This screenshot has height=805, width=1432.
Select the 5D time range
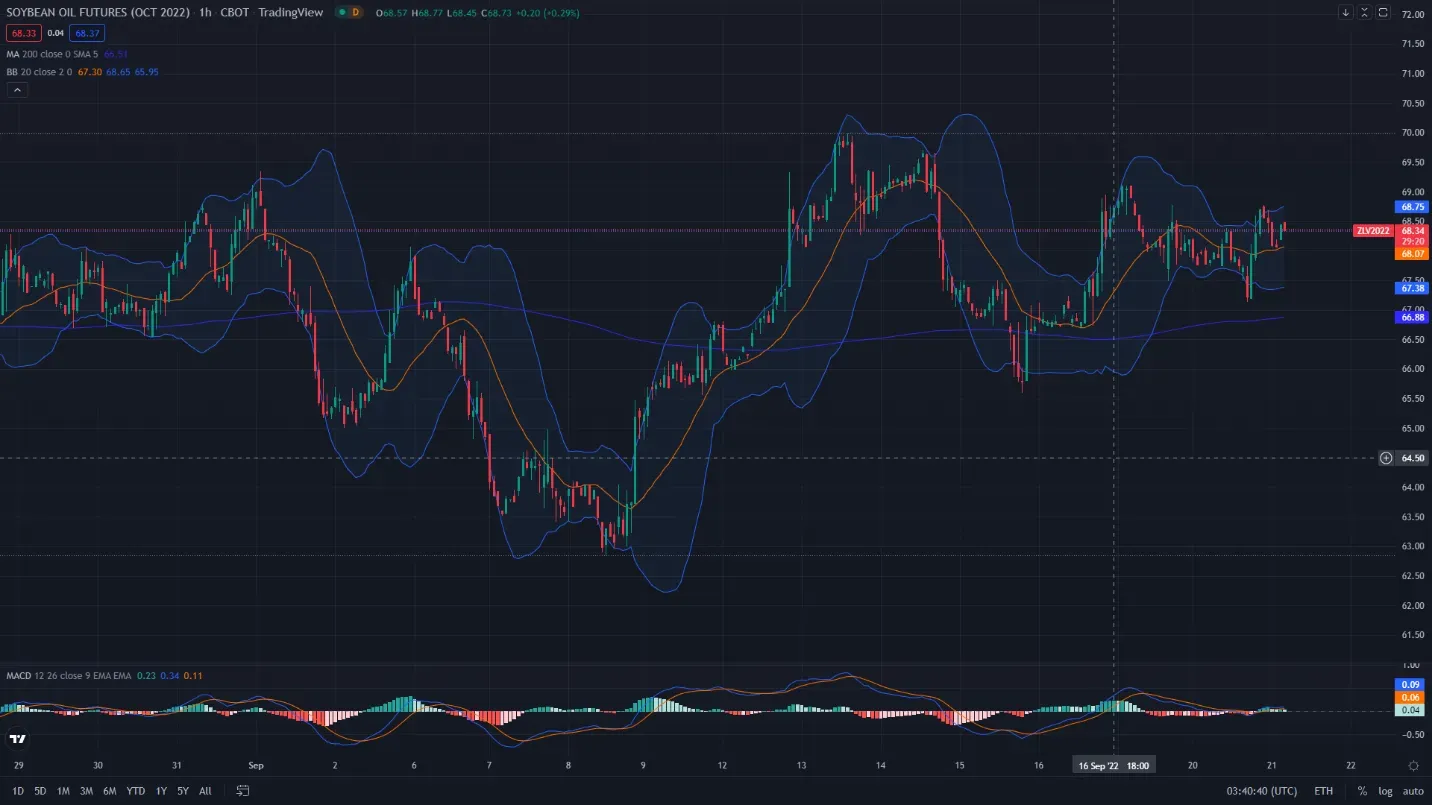(x=40, y=791)
